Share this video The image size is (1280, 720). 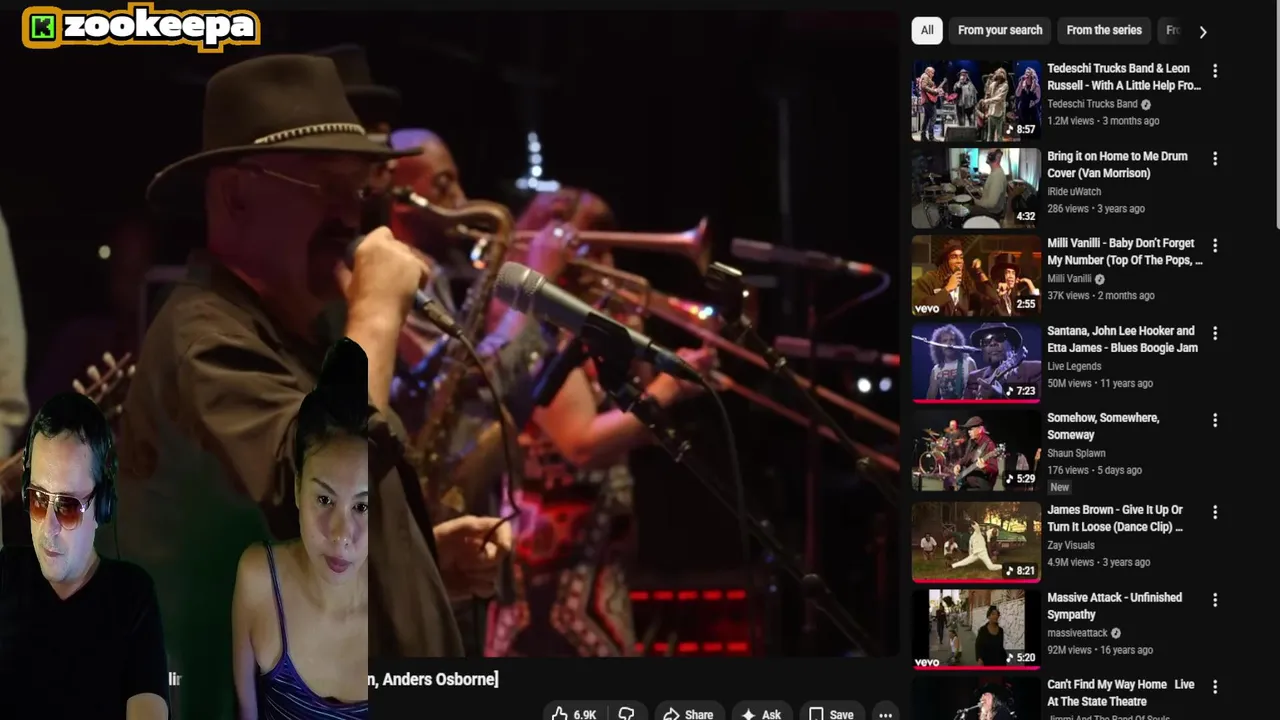pyautogui.click(x=688, y=714)
